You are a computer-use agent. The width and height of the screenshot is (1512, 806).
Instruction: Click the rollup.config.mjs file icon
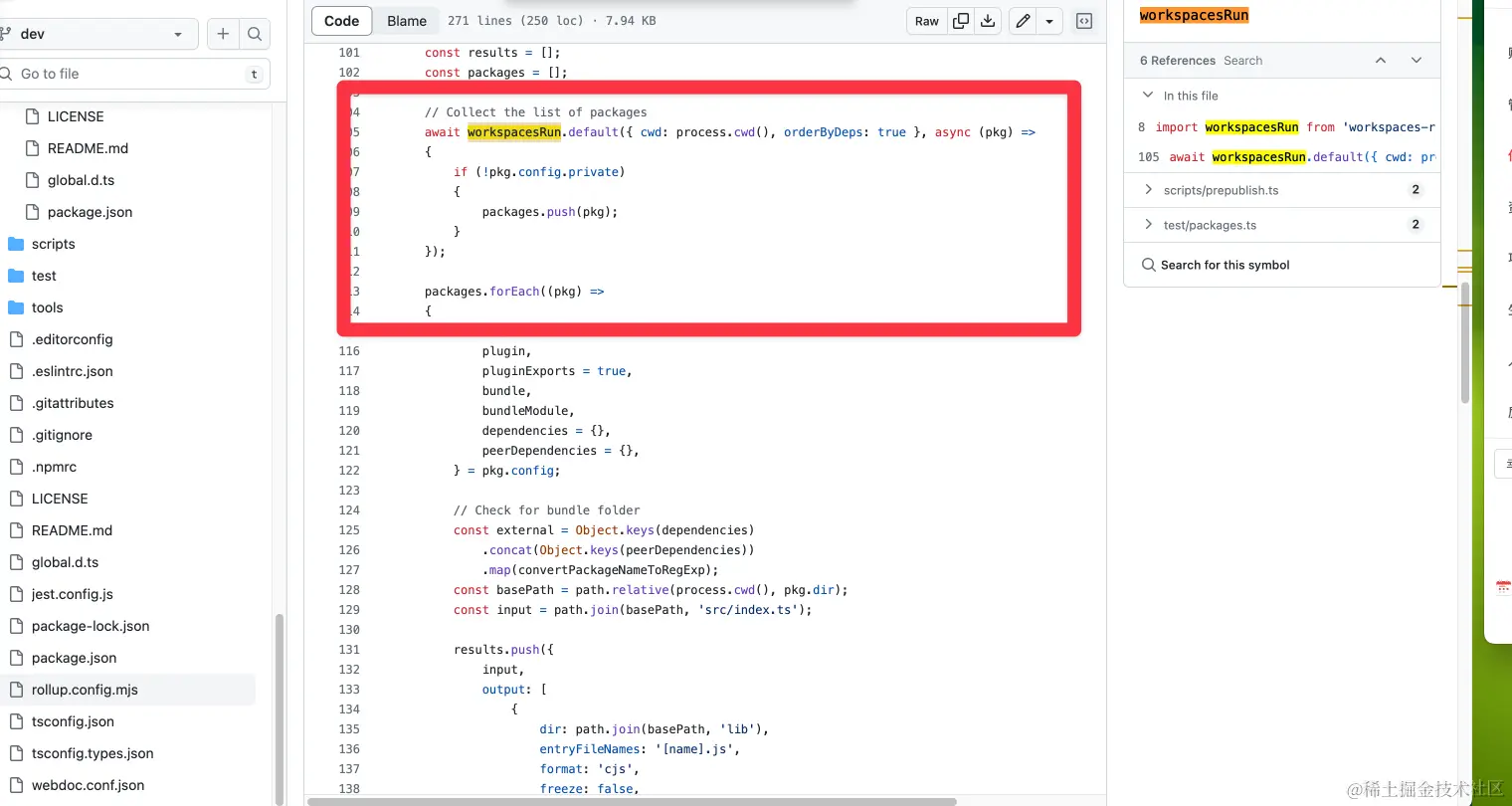(x=16, y=690)
